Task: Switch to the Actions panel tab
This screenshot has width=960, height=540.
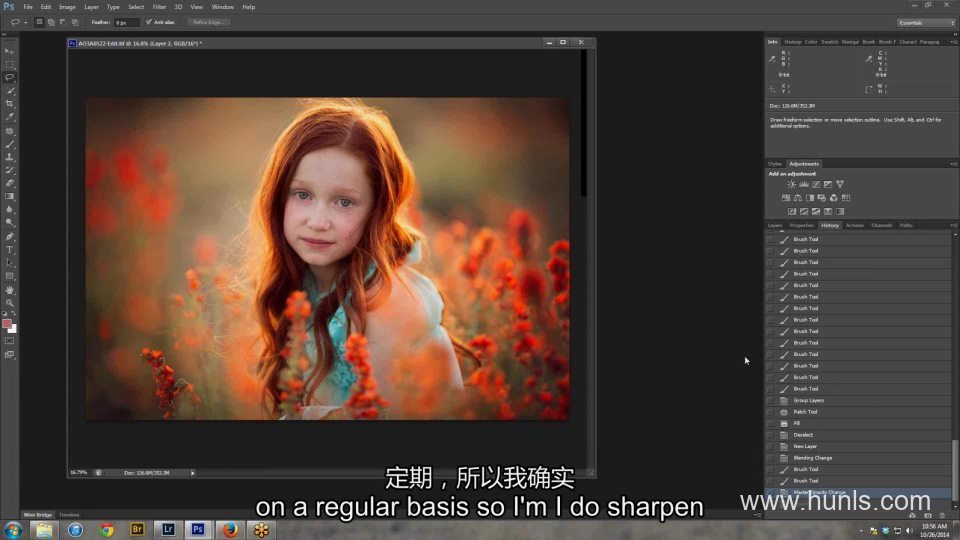Action: click(x=855, y=225)
